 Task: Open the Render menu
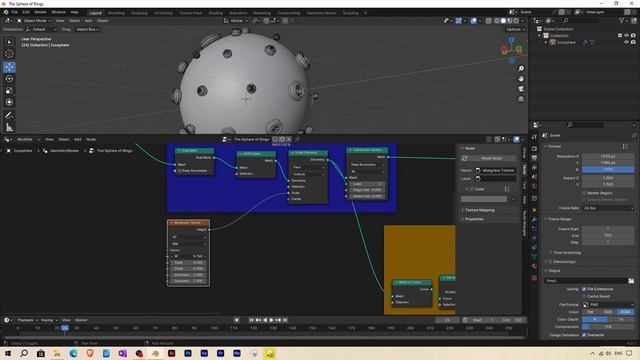tap(40, 12)
